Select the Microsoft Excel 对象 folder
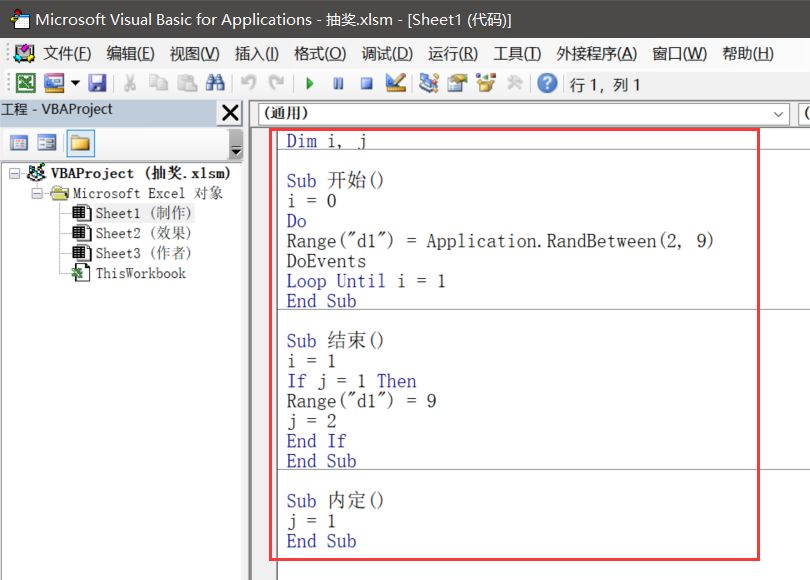Viewport: 810px width, 580px height. point(148,193)
